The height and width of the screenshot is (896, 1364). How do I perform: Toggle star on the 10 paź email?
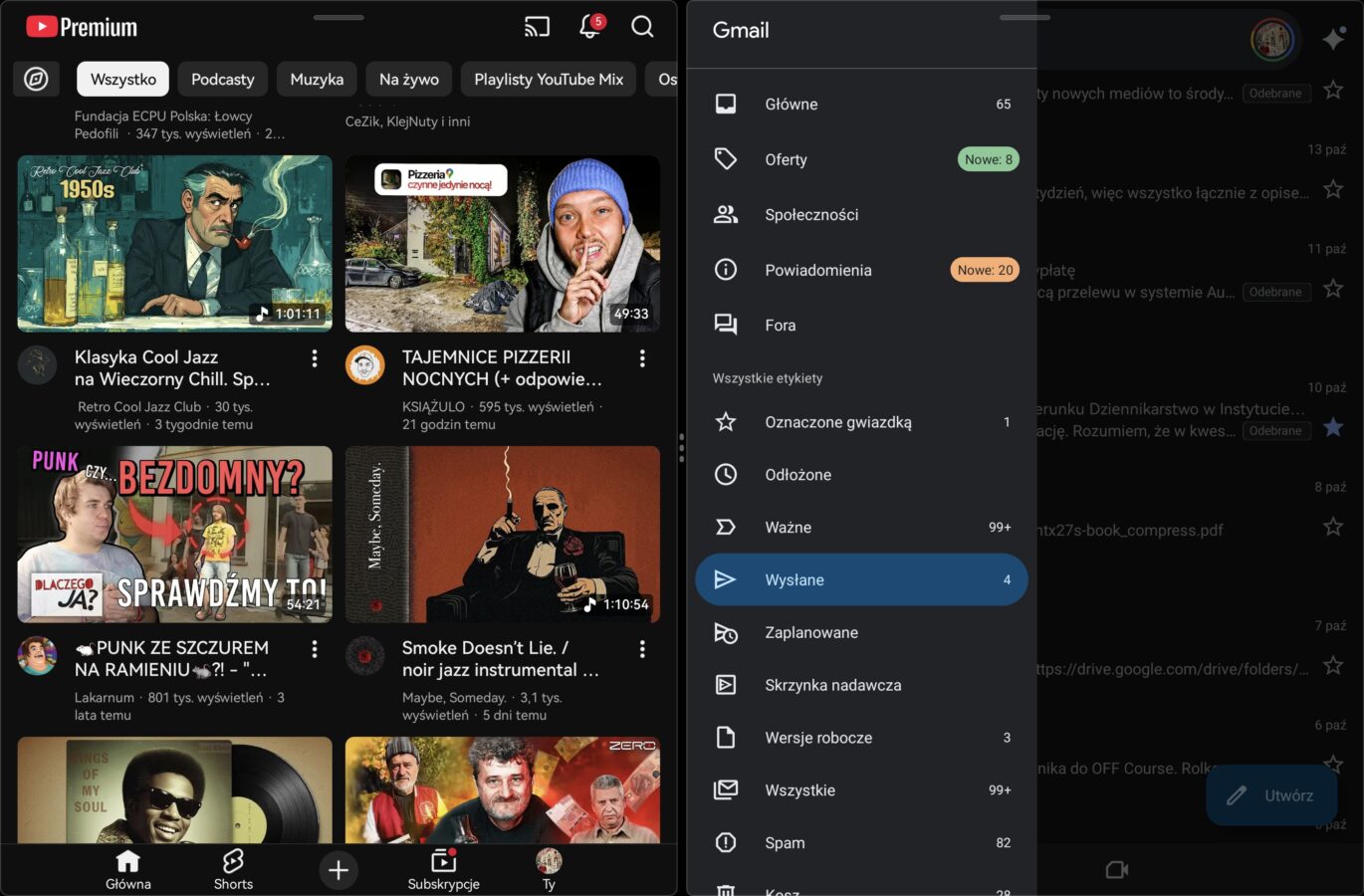click(x=1333, y=427)
